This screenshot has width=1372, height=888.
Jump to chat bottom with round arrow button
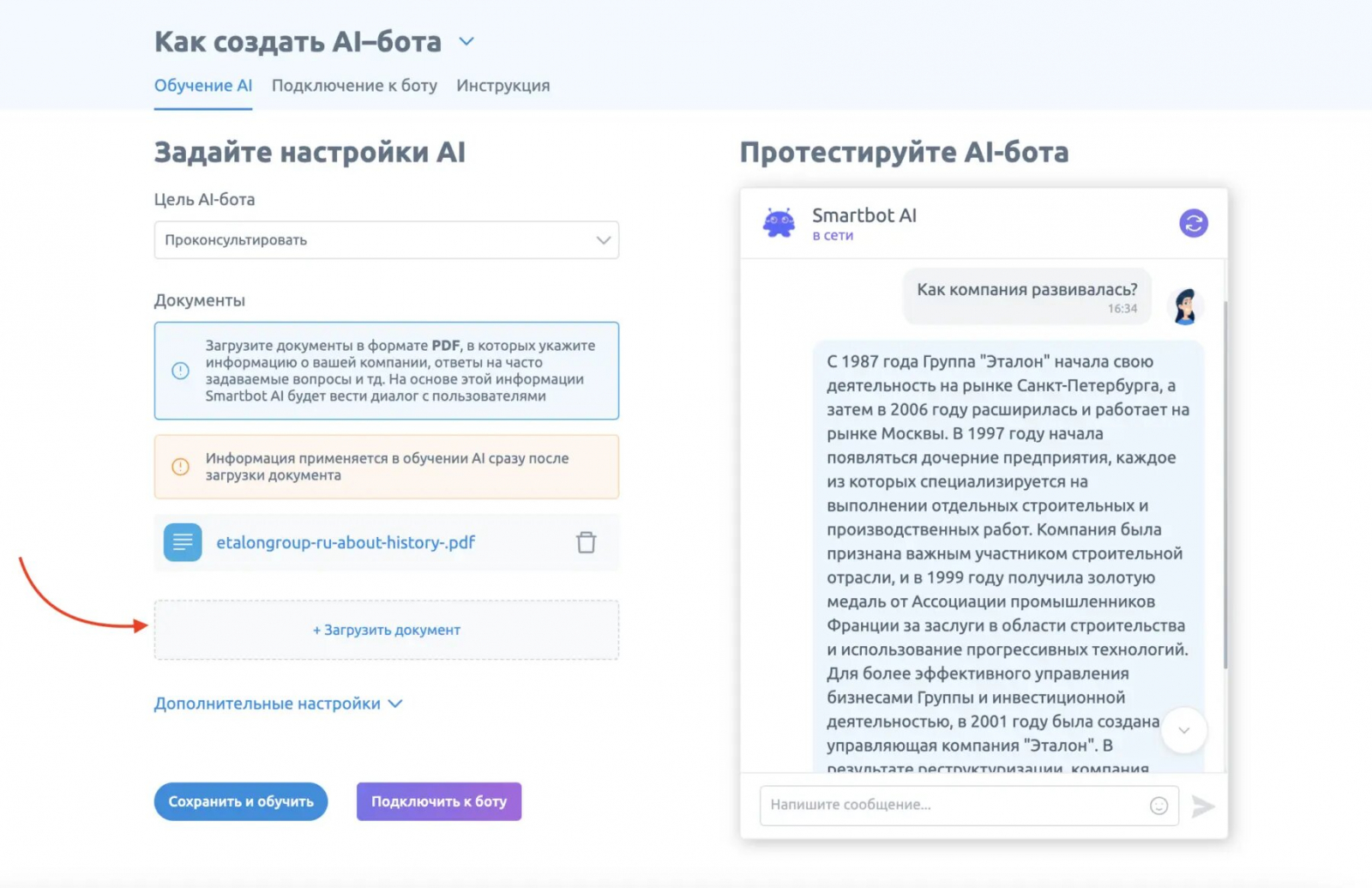click(x=1184, y=730)
